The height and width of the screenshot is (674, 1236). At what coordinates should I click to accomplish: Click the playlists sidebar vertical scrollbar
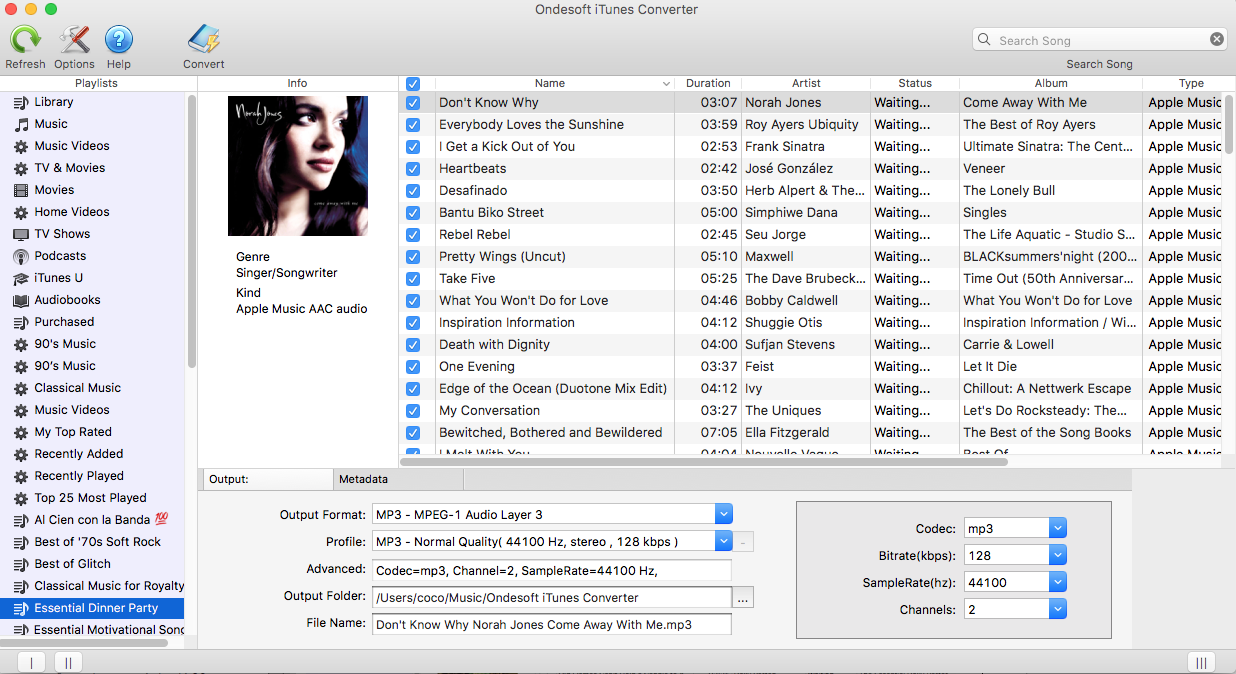191,230
